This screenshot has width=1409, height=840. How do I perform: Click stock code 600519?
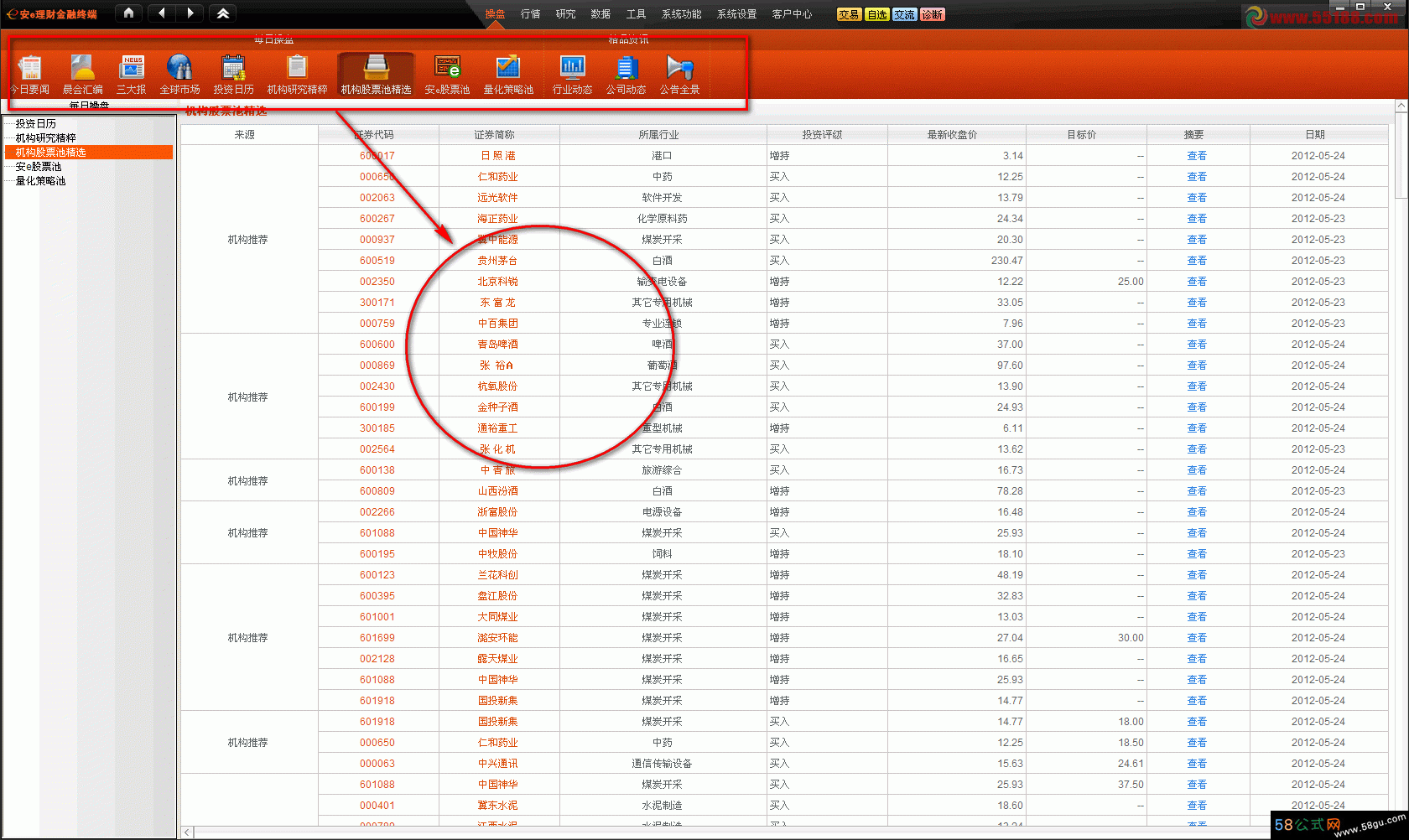click(377, 261)
